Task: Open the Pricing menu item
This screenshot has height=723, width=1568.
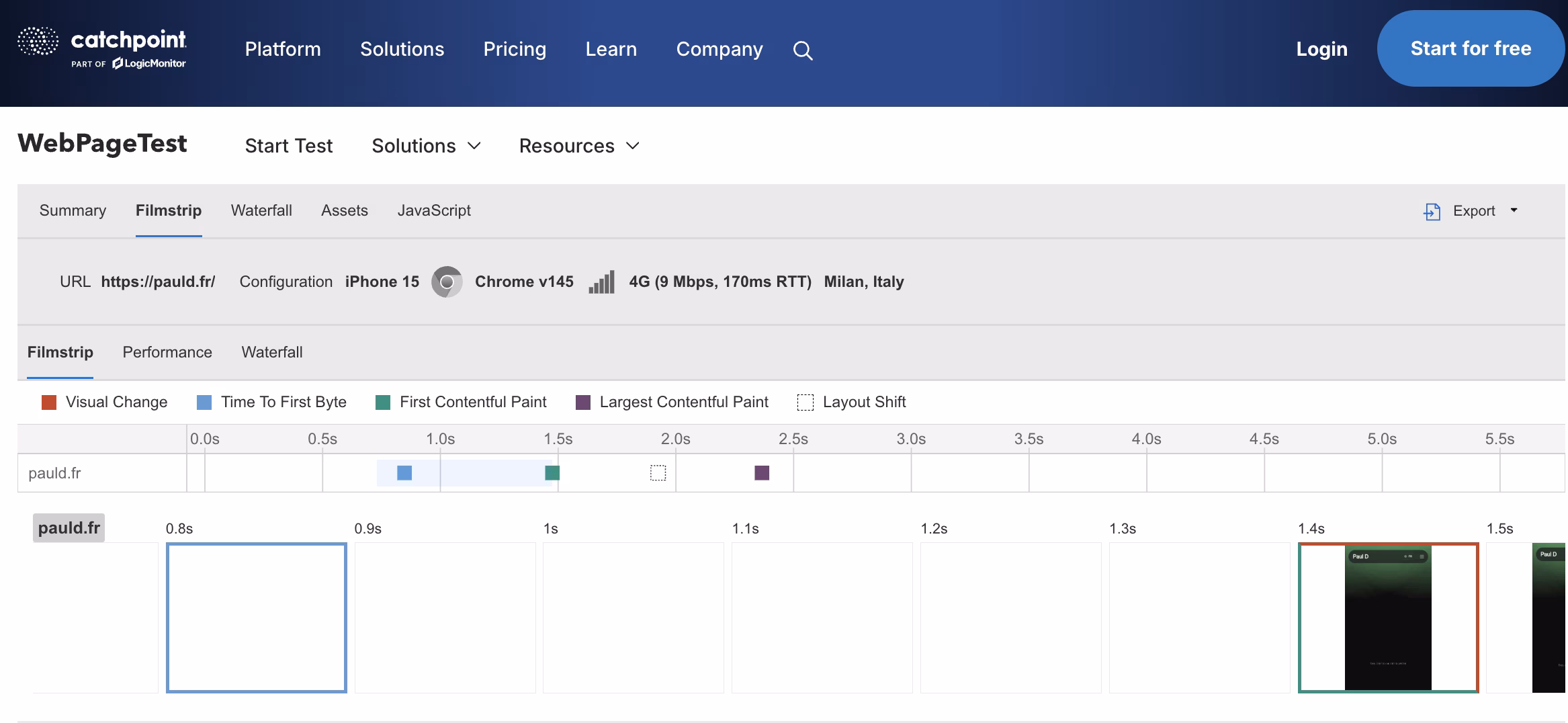Action: coord(515,49)
